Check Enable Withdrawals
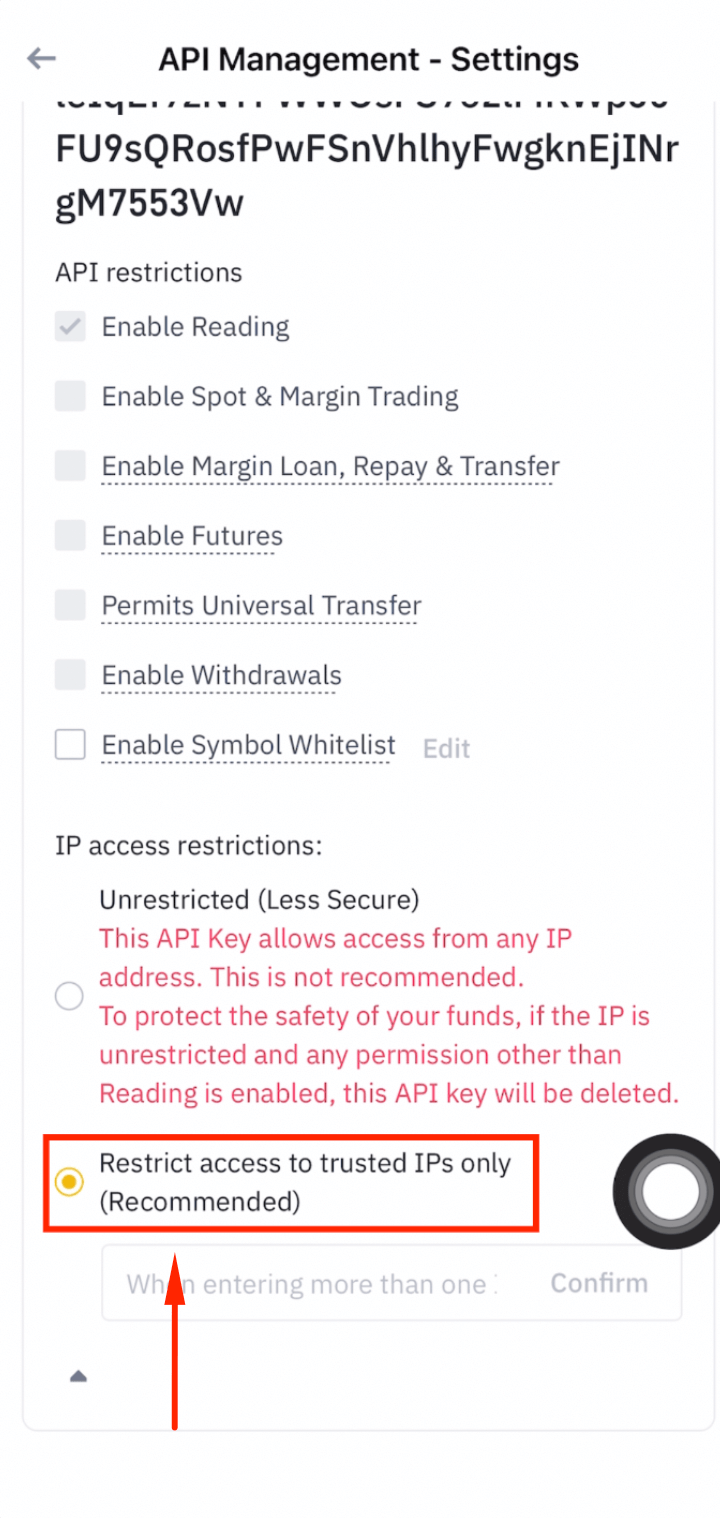Viewport: 720px width, 1518px height. (x=69, y=675)
